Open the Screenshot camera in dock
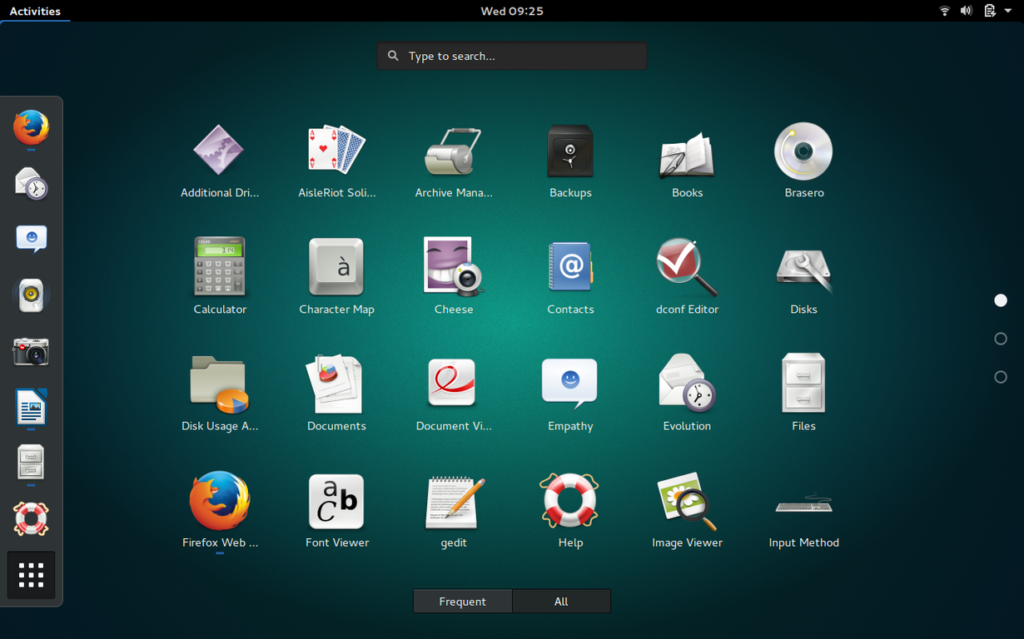Viewport: 1024px width, 639px height. point(31,352)
